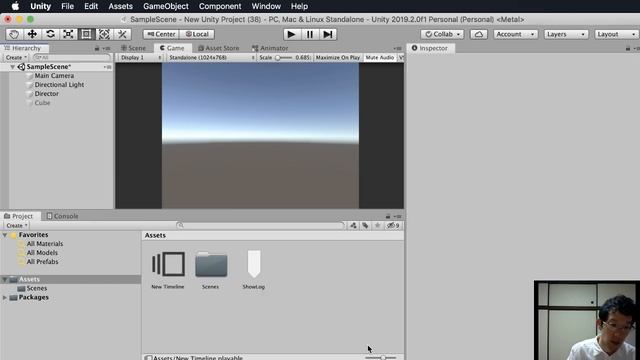Click Project search field

click(260, 225)
